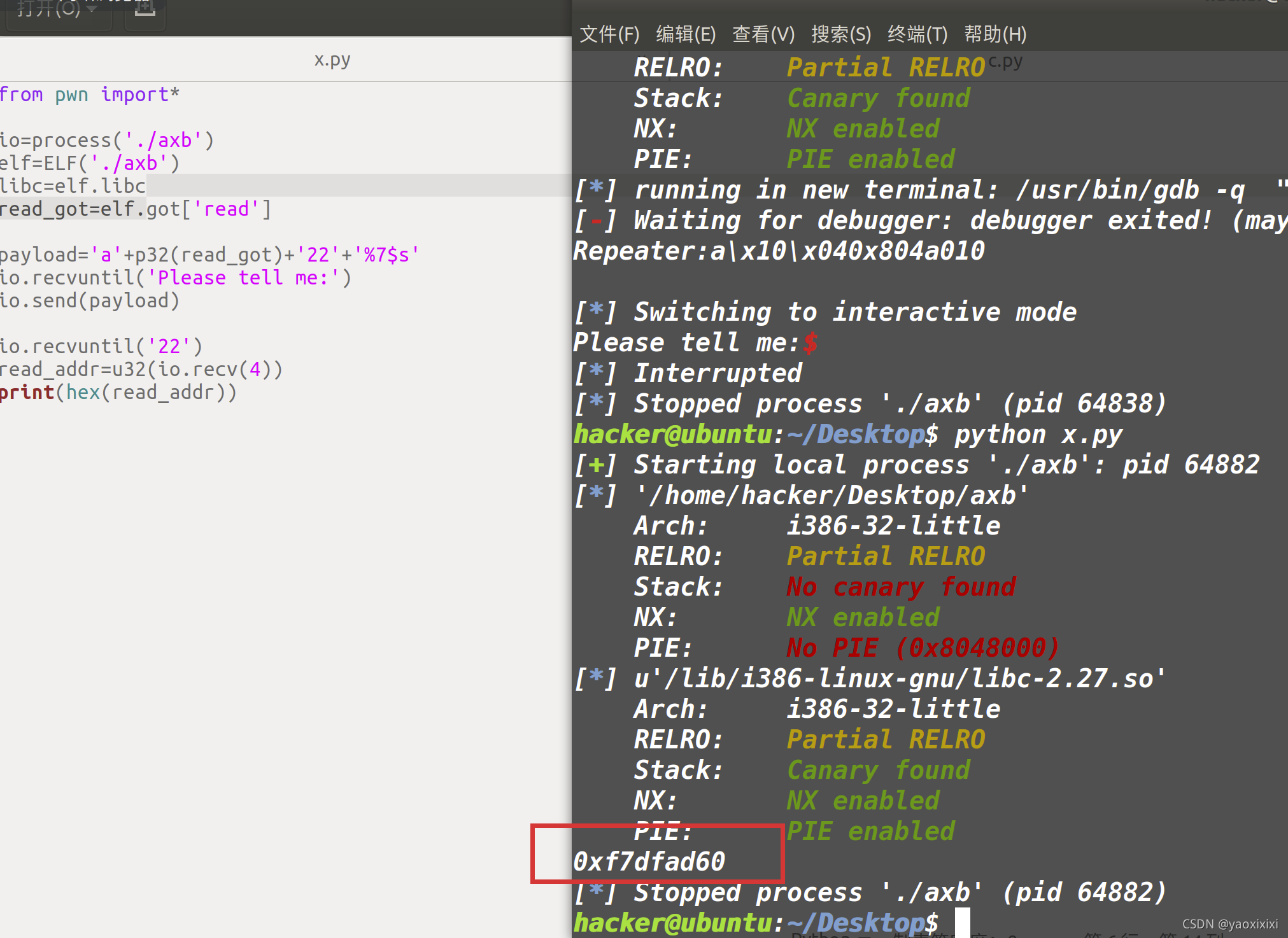Click the payload= assignment line in editor
Screen dimensions: 1288x938
209,255
